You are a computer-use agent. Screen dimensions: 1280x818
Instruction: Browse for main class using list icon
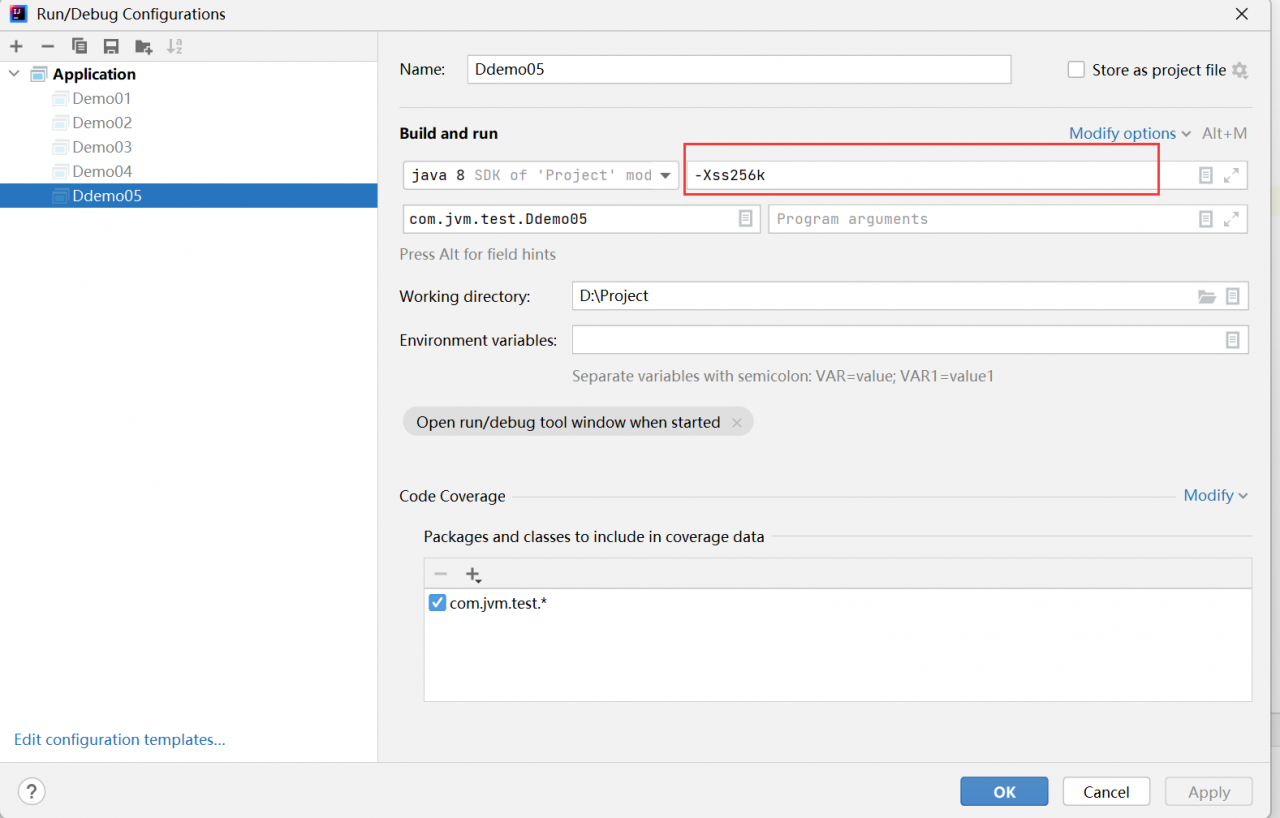[746, 219]
